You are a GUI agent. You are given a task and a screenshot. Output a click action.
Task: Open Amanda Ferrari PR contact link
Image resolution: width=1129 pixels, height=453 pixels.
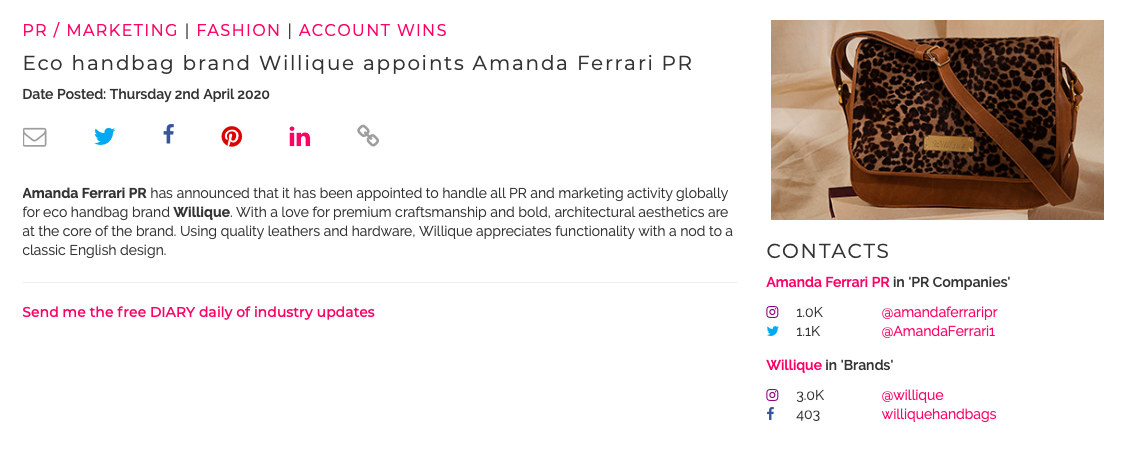(827, 282)
